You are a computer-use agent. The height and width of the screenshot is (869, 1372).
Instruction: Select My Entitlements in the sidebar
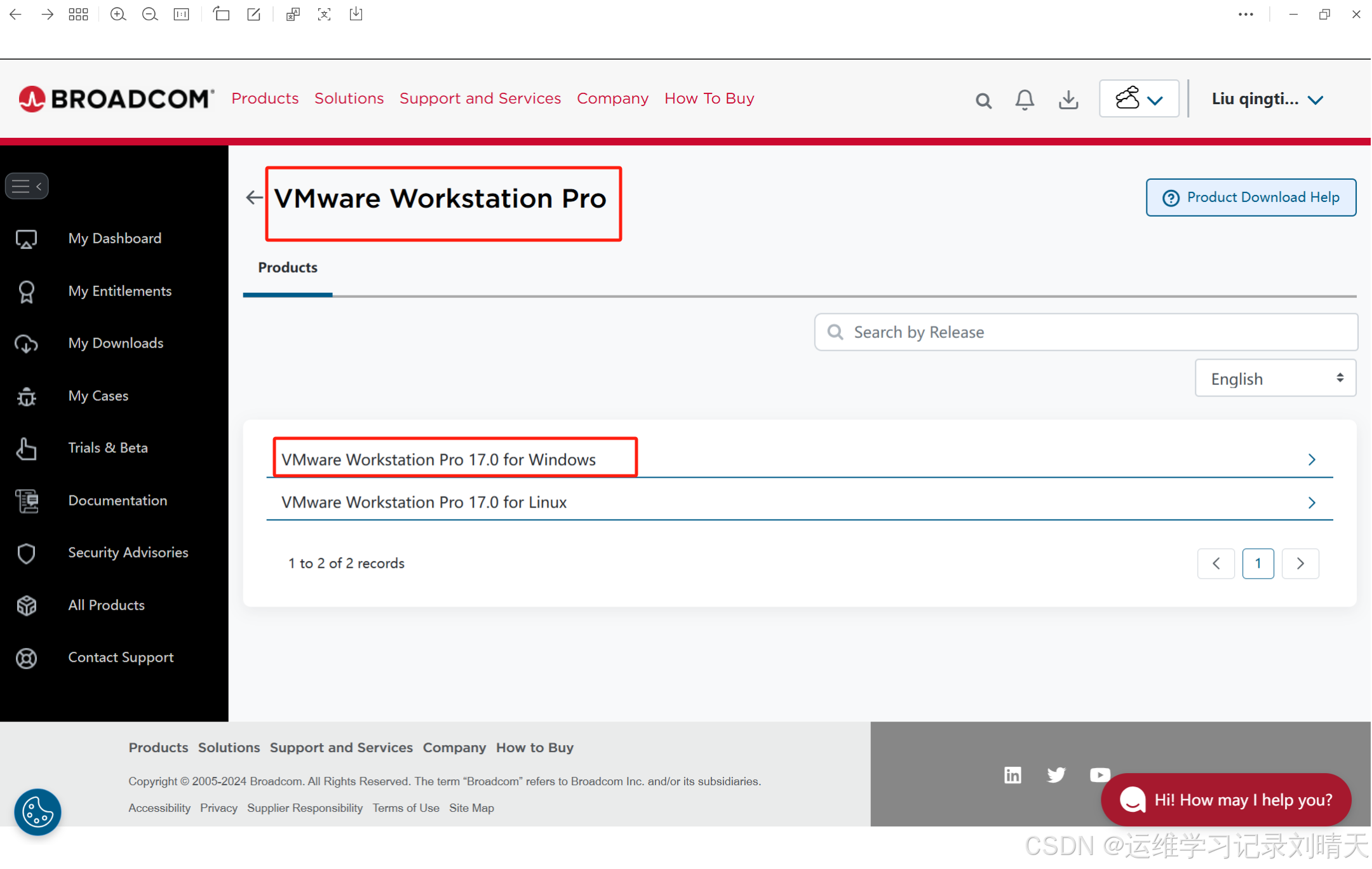coord(120,291)
